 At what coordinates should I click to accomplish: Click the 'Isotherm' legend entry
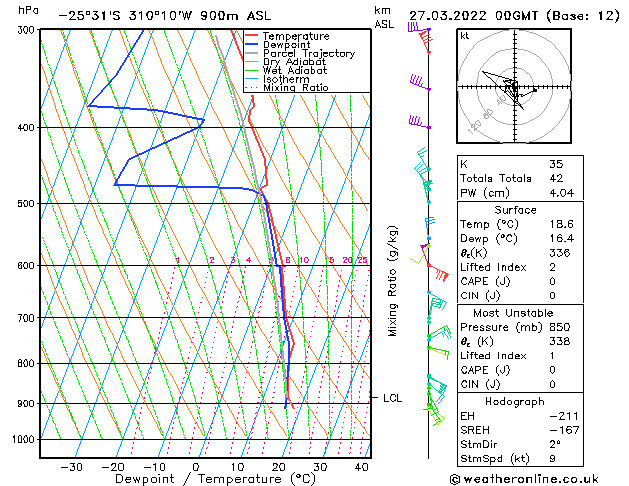(286, 79)
